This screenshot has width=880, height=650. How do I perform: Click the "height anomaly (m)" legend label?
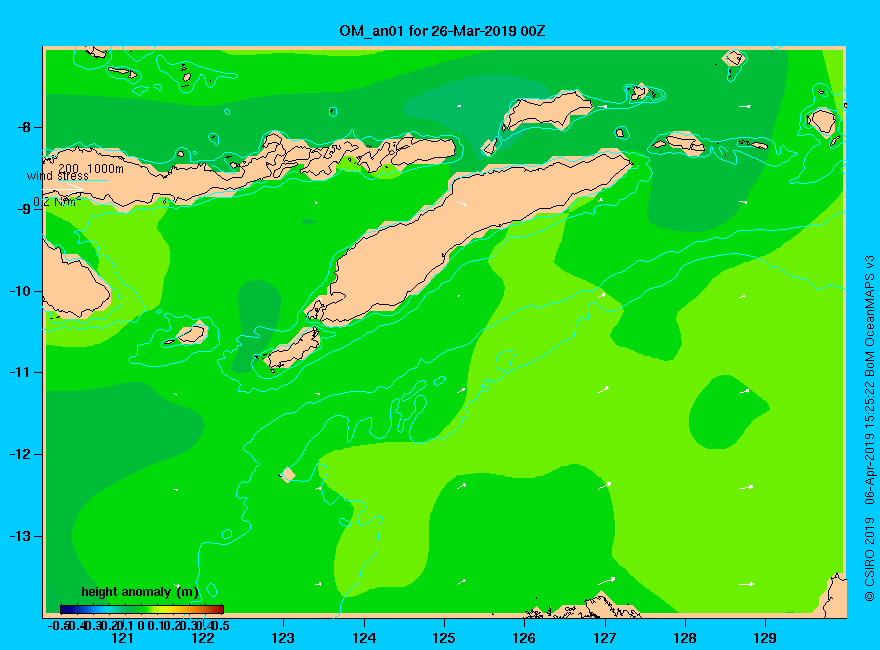(140, 592)
